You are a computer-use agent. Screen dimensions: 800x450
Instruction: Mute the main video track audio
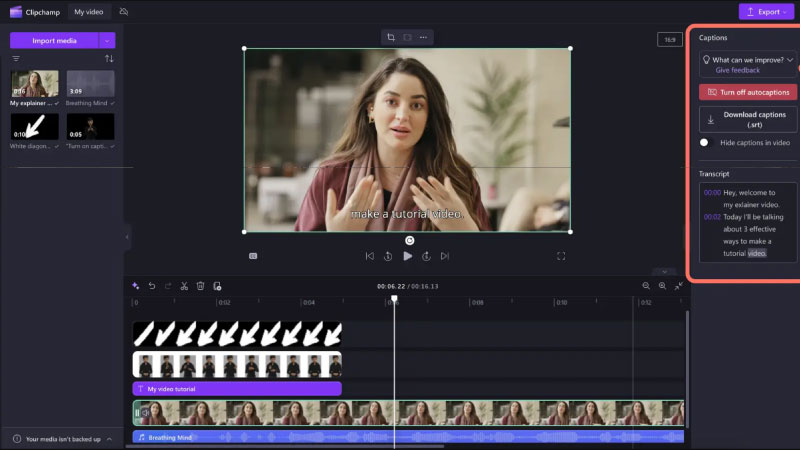pyautogui.click(x=146, y=412)
